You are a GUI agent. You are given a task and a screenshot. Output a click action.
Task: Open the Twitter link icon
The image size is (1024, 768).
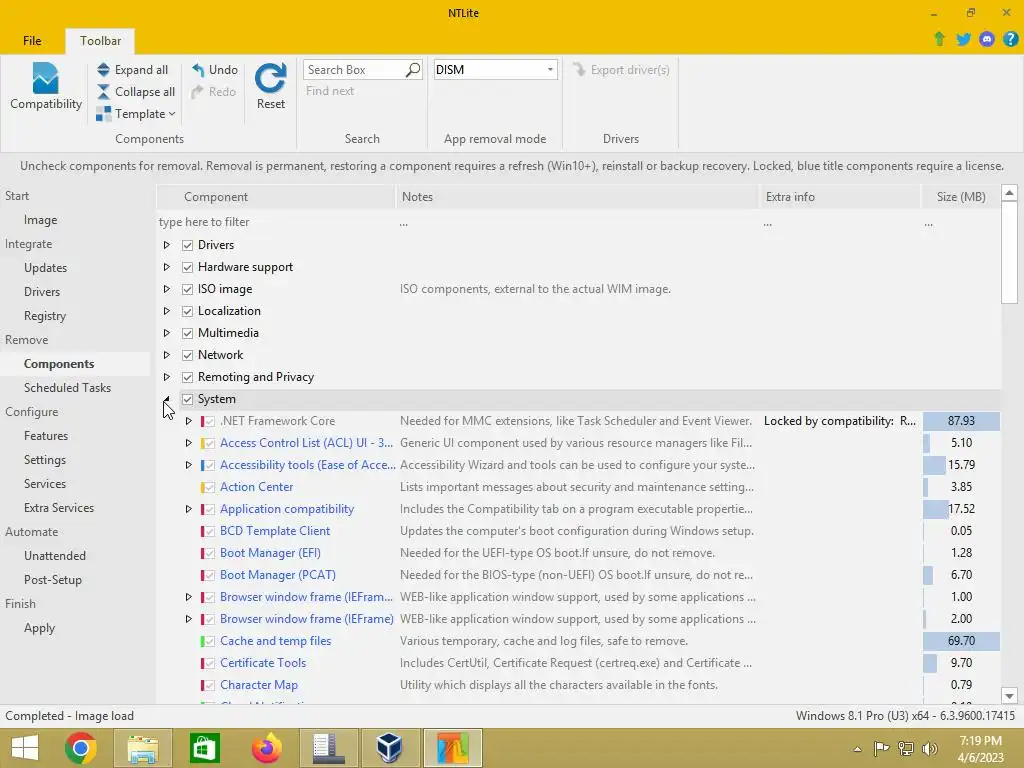963,39
